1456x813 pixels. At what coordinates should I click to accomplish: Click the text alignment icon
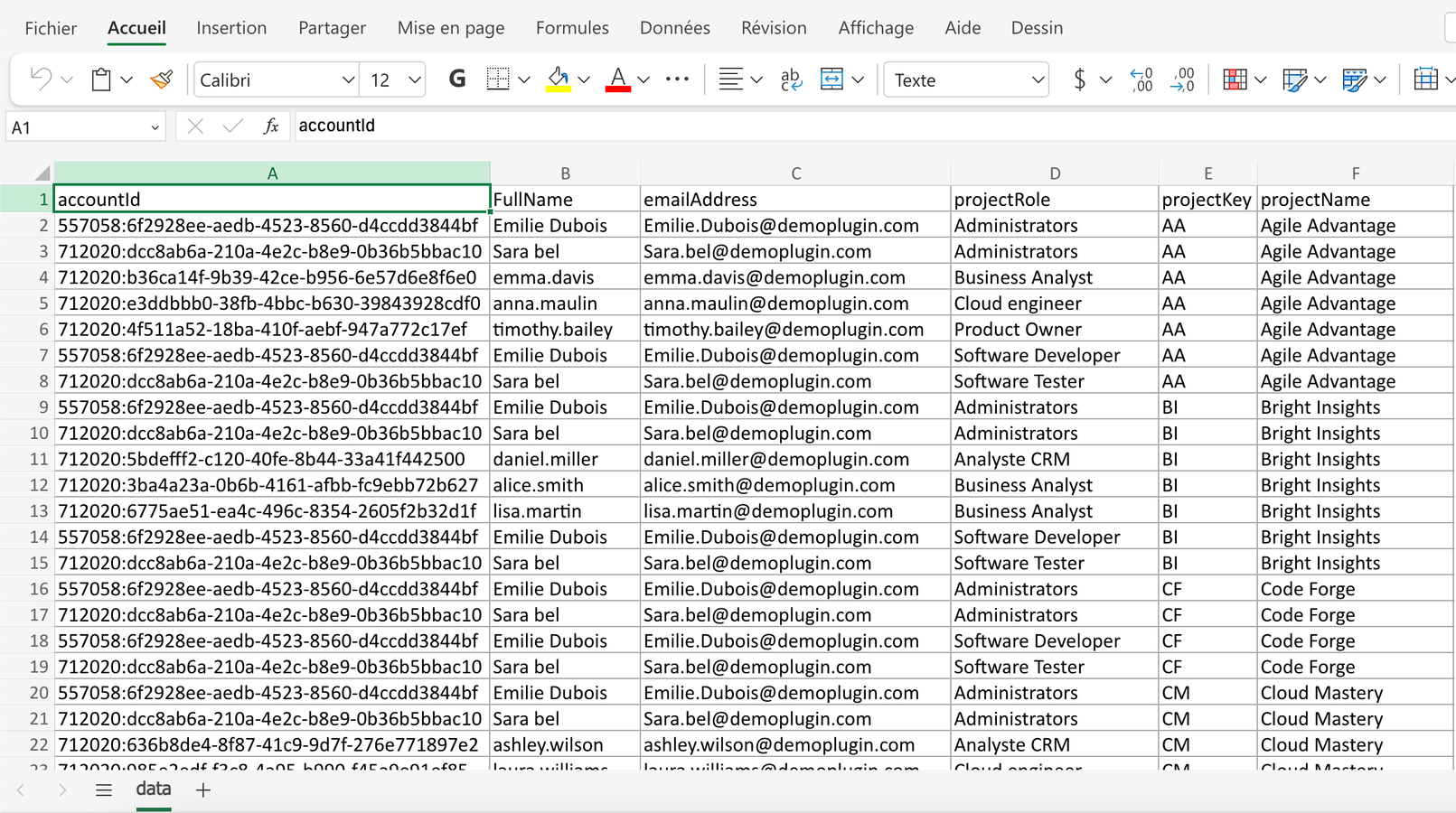point(730,79)
